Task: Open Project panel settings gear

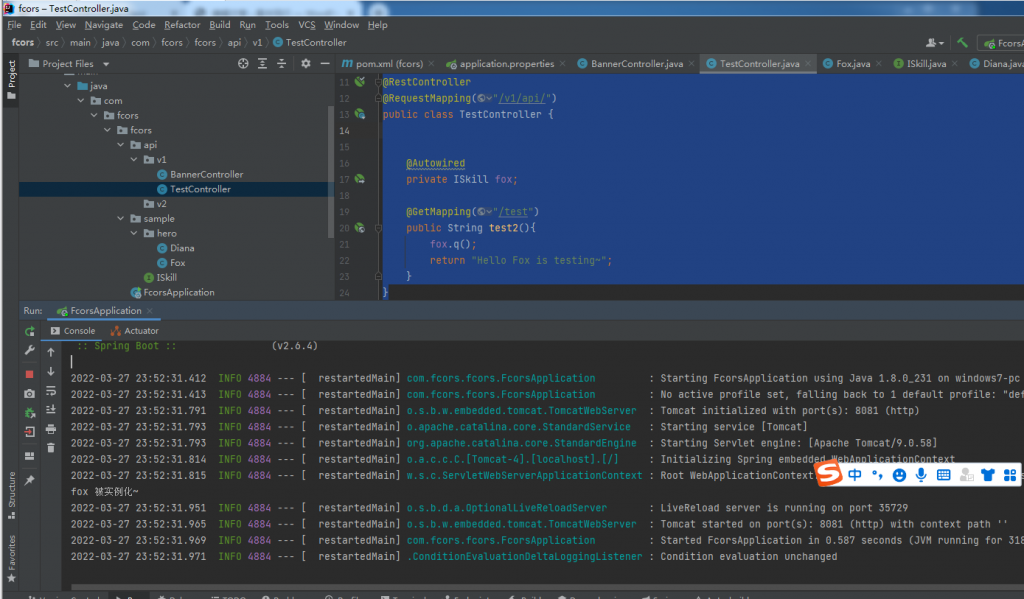Action: [306, 63]
